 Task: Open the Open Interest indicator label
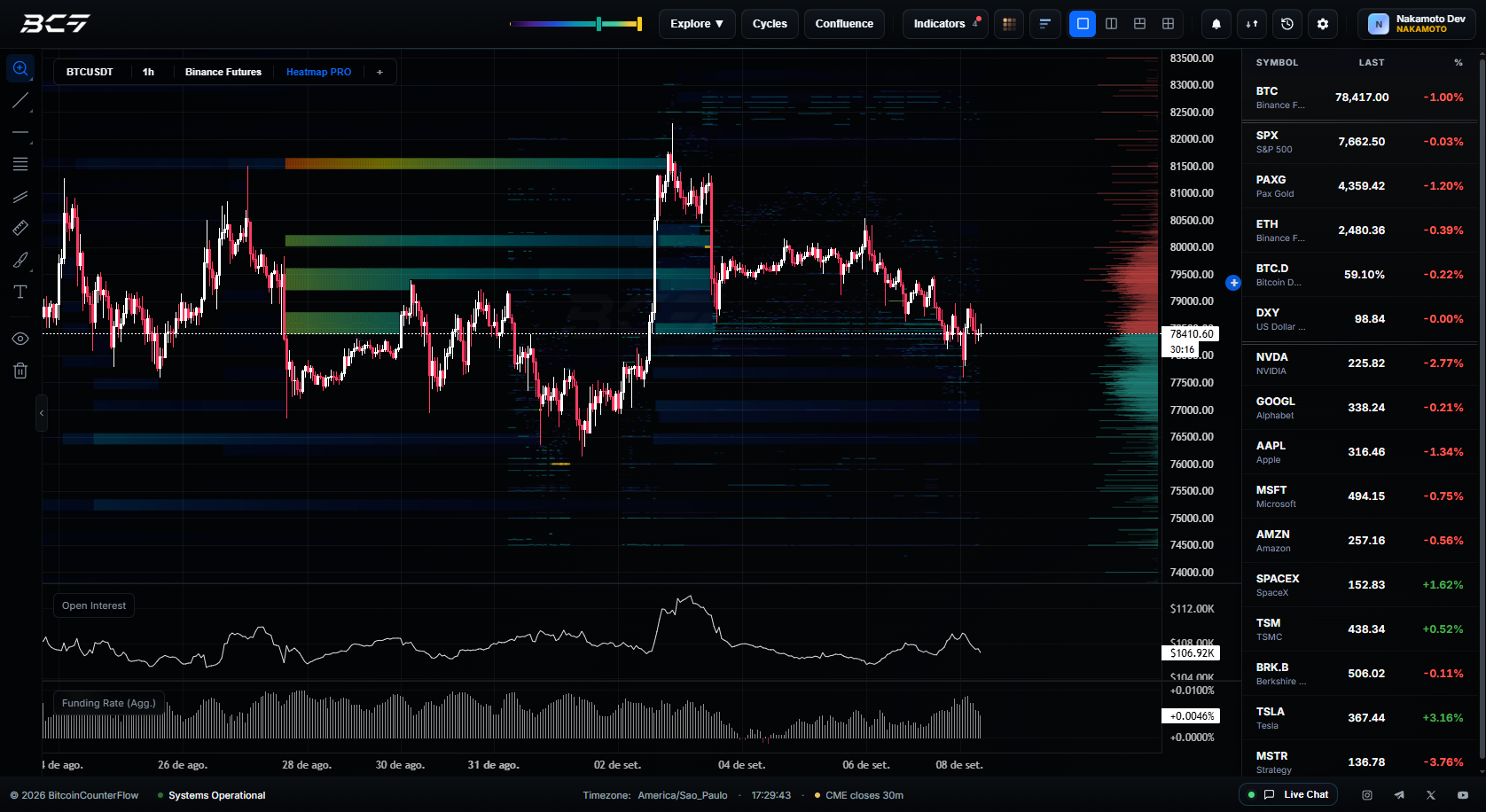(x=94, y=605)
